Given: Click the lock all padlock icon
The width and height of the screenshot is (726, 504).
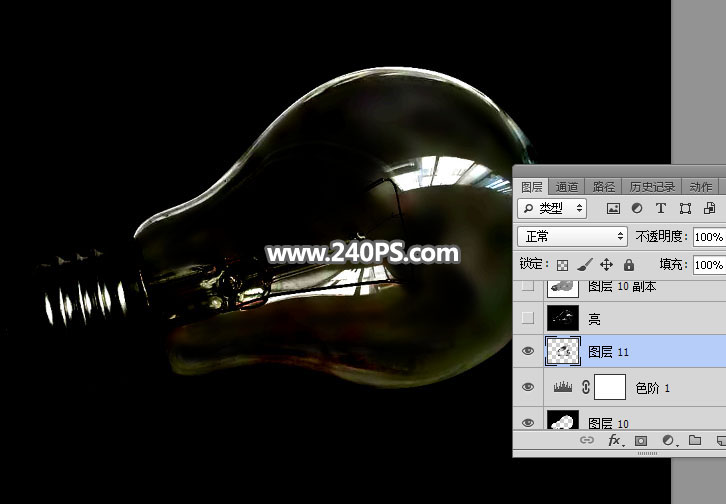Looking at the screenshot, I should tap(628, 265).
